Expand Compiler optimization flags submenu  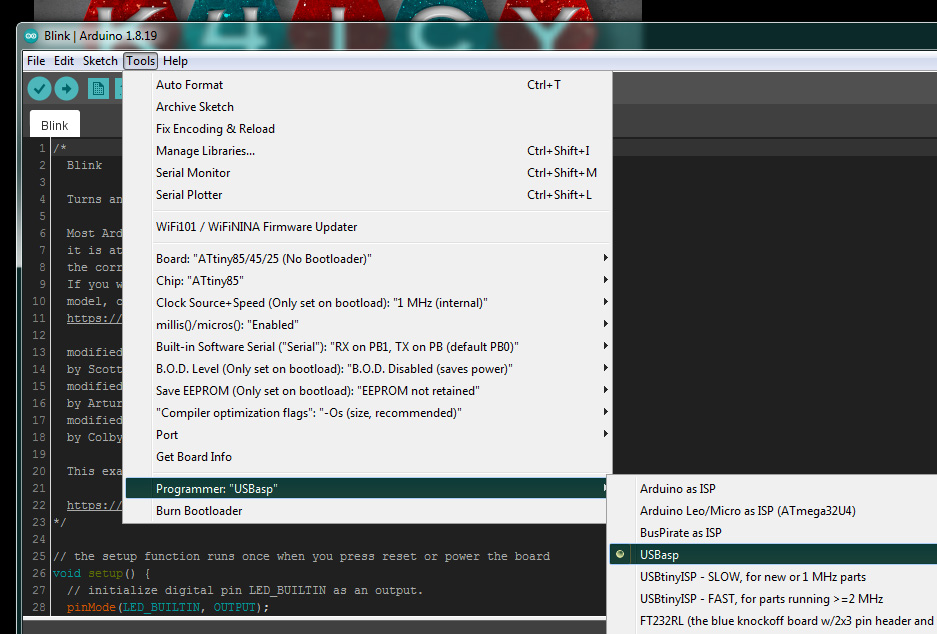coord(368,413)
